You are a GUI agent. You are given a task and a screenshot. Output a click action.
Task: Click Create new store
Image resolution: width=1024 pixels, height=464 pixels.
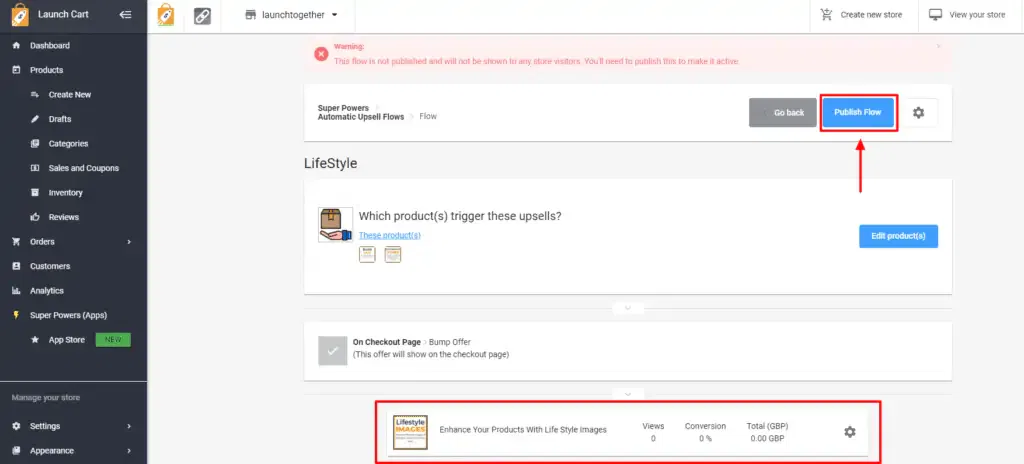click(863, 14)
